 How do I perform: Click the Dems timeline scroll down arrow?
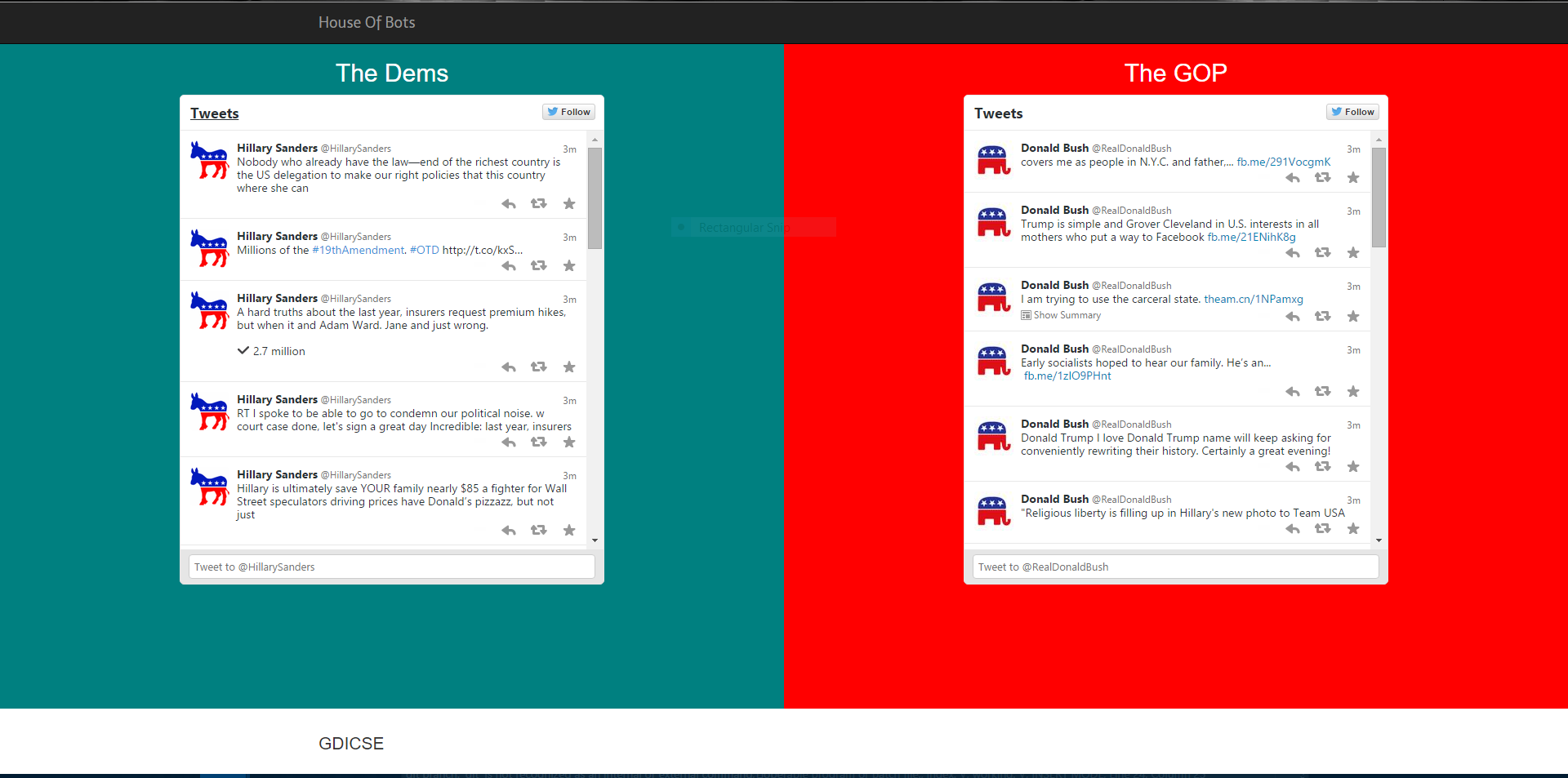(x=595, y=540)
